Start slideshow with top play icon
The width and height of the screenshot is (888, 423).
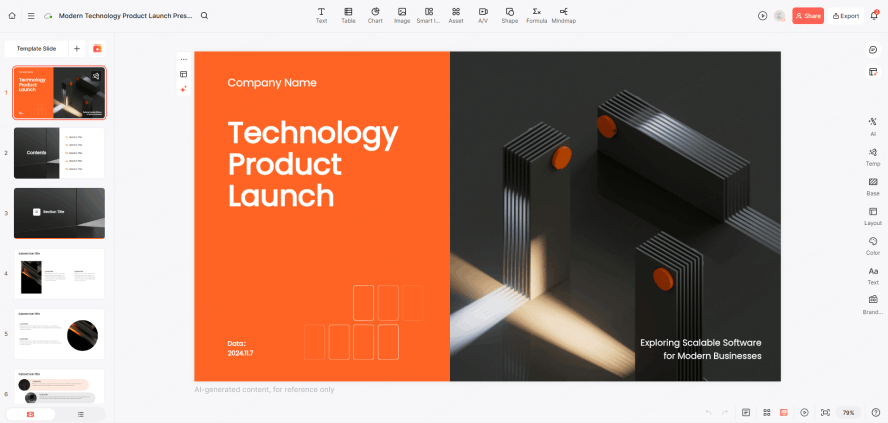pyautogui.click(x=762, y=16)
